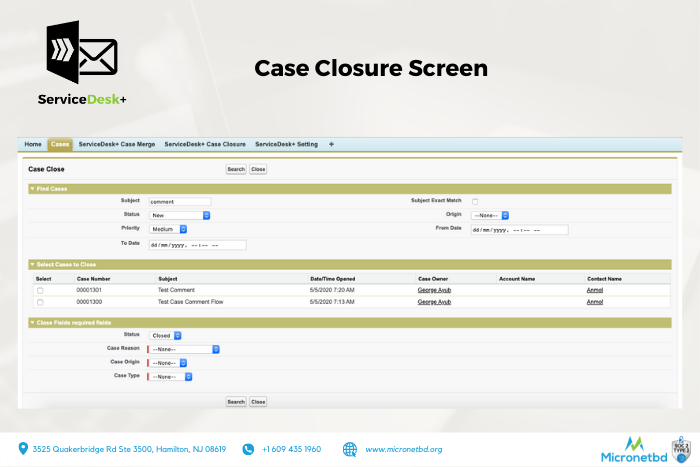The width and height of the screenshot is (700, 467).
Task: Open George Ayub link for case 00001301
Action: coord(434,290)
